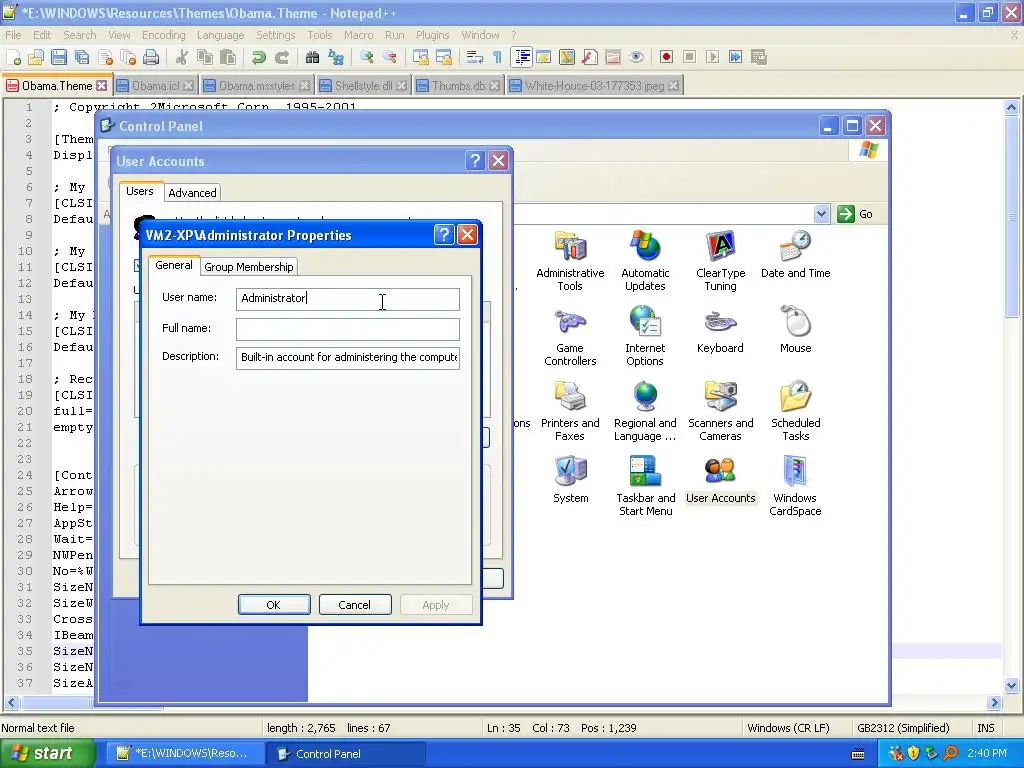This screenshot has width=1024, height=768.
Task: Click the Open file toolbar icon
Action: click(36, 57)
